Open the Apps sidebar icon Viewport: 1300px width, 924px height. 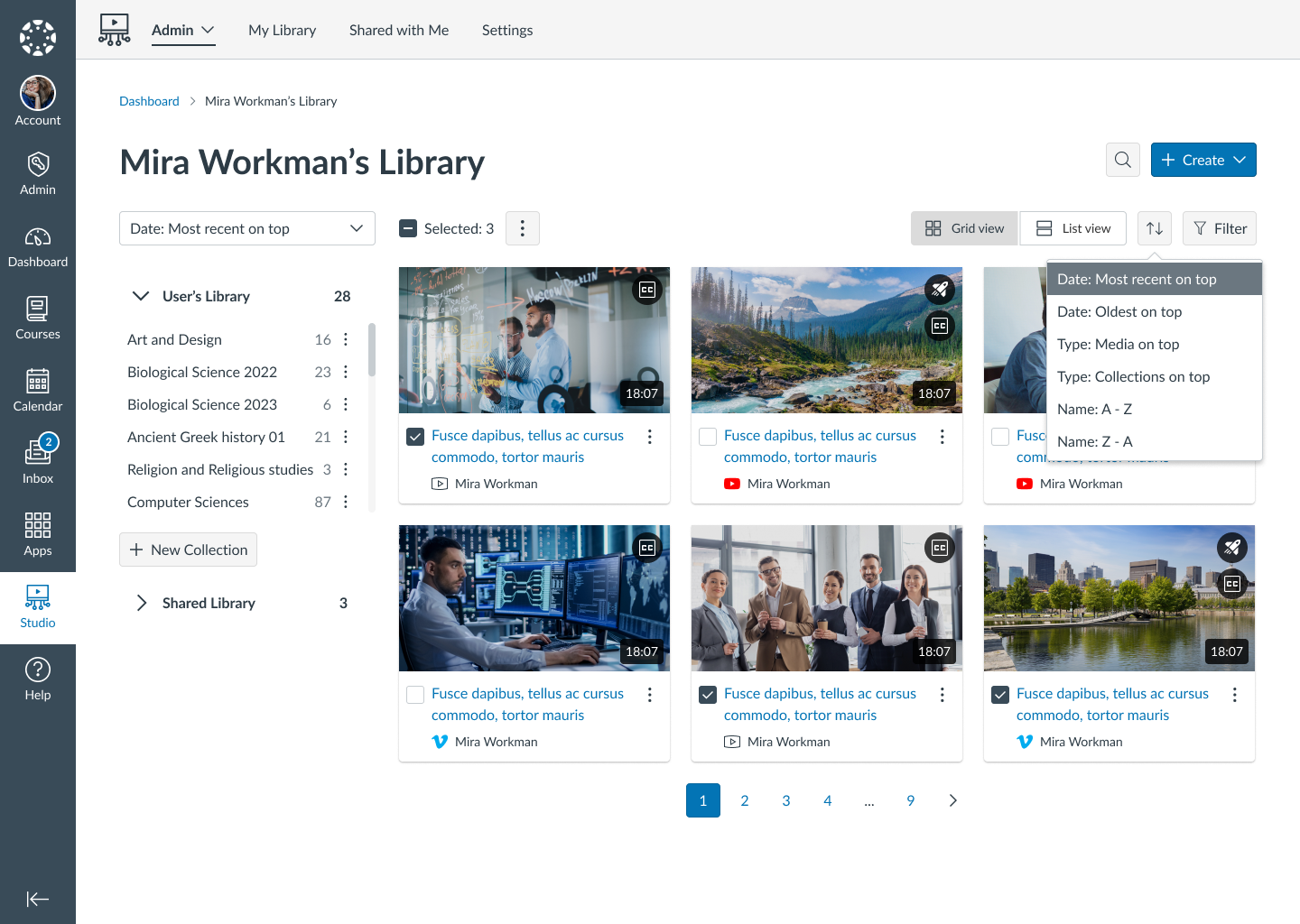[x=38, y=532]
